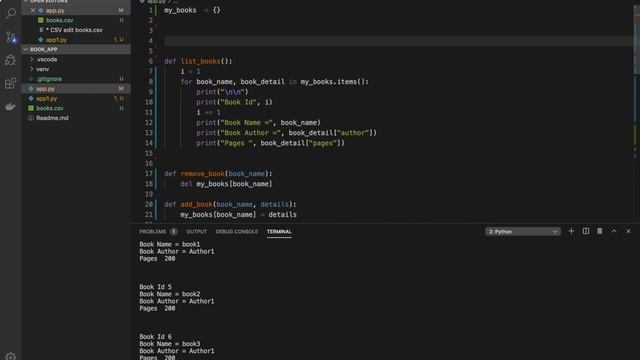This screenshot has height=360, width=640.
Task: Click the print("Pages ") code line
Action: 270,143
